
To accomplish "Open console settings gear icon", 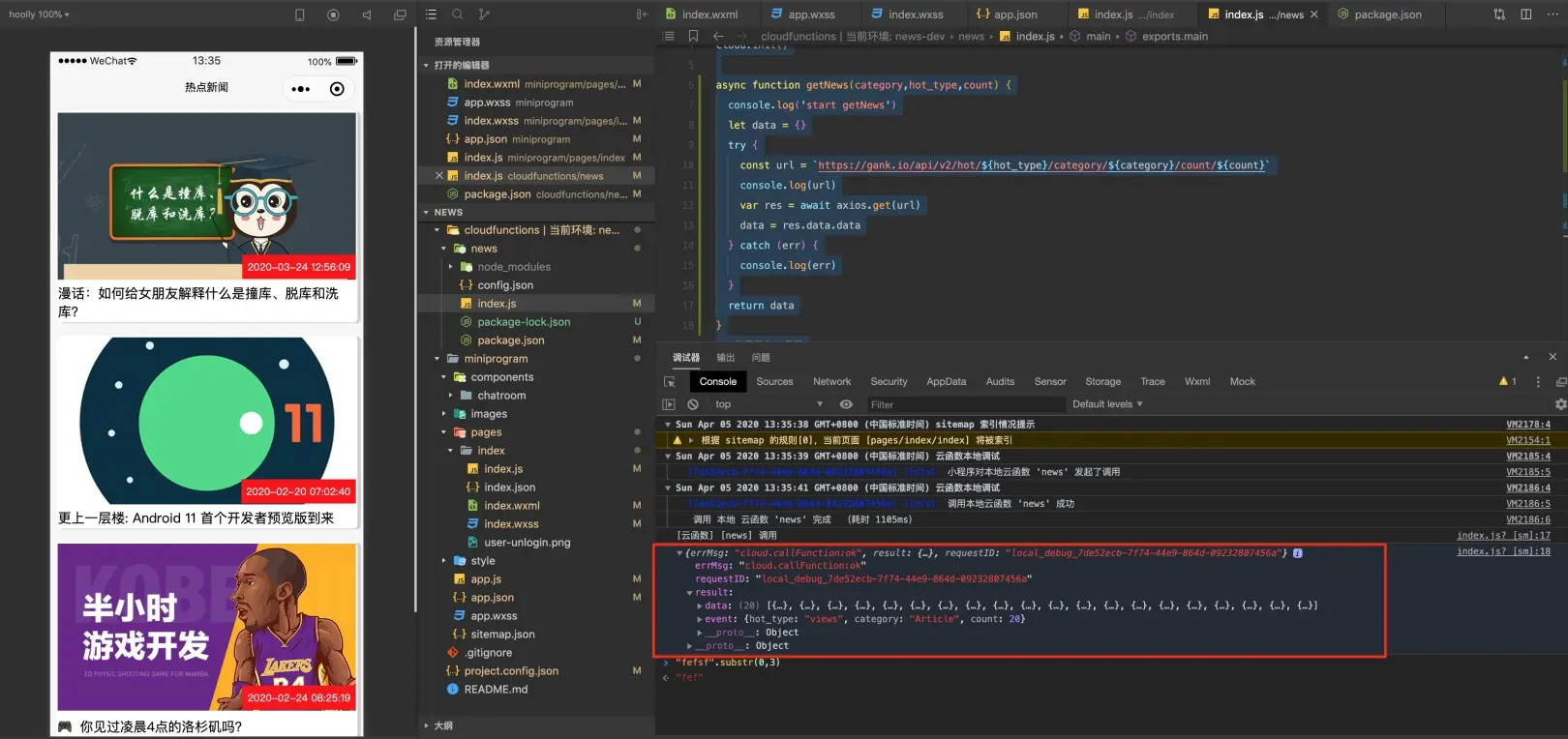I will (1560, 404).
